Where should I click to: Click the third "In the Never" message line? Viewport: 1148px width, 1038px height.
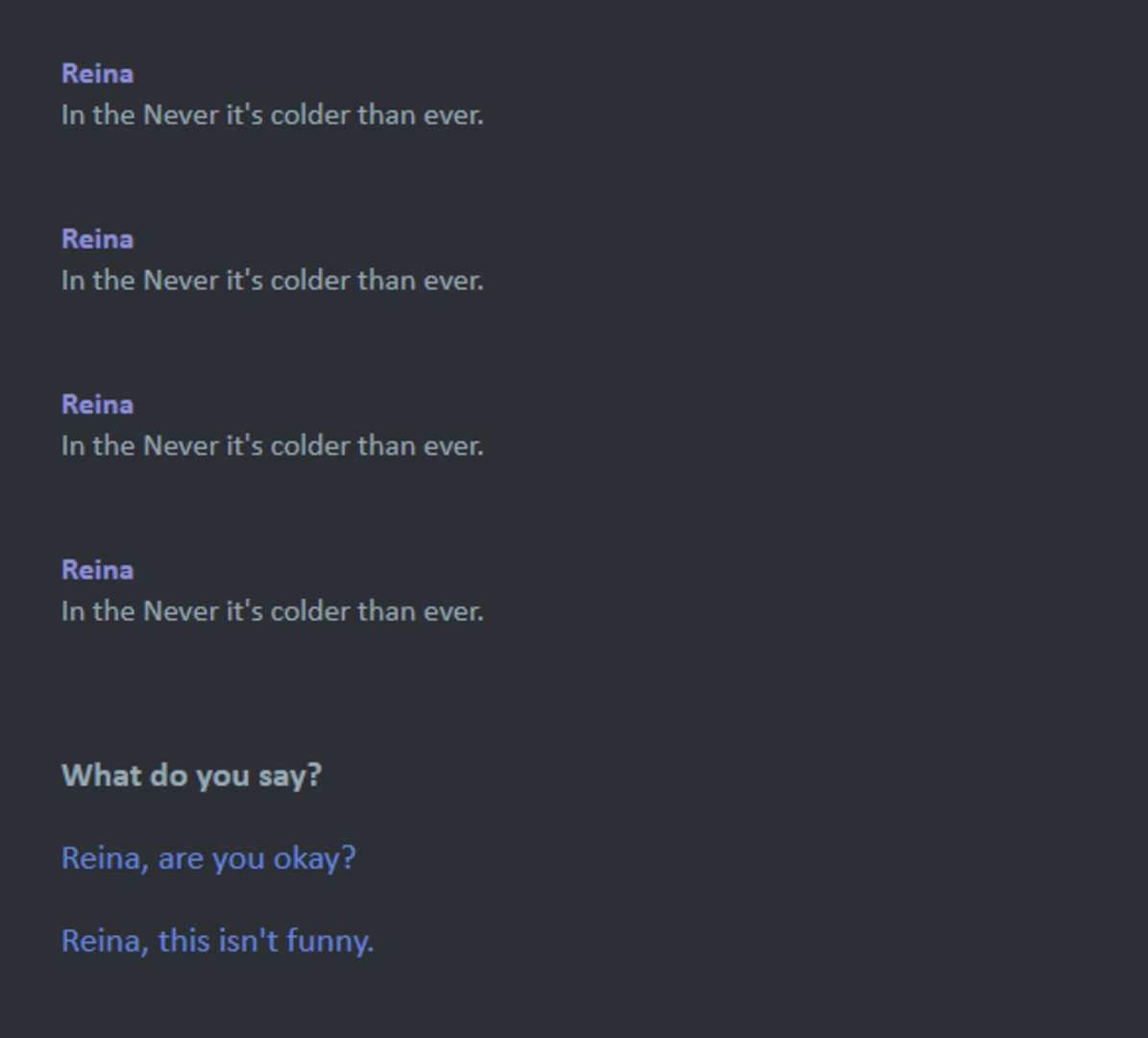272,446
